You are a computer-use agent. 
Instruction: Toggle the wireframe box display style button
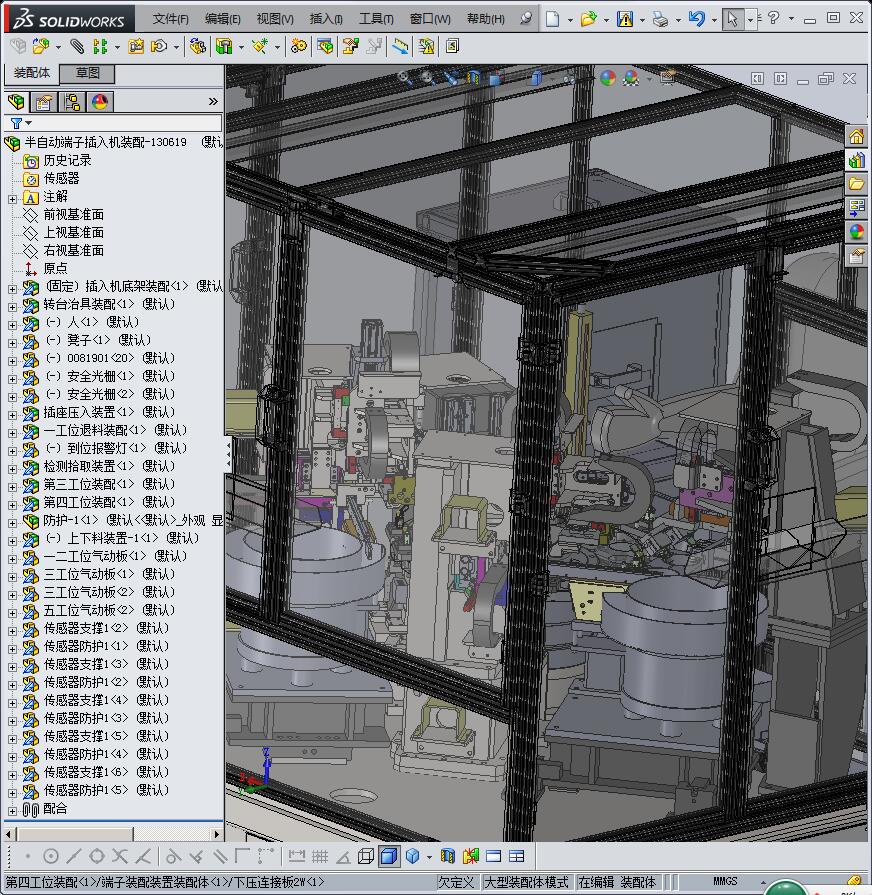coord(366,856)
